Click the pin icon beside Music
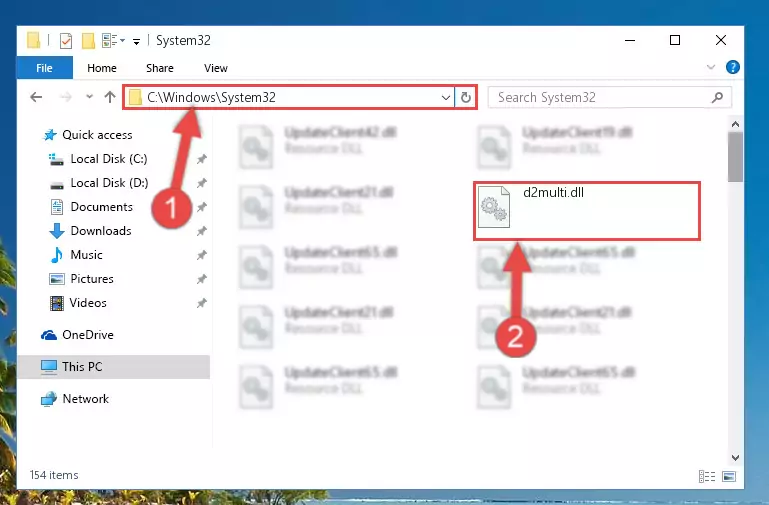This screenshot has width=769, height=505. click(202, 255)
